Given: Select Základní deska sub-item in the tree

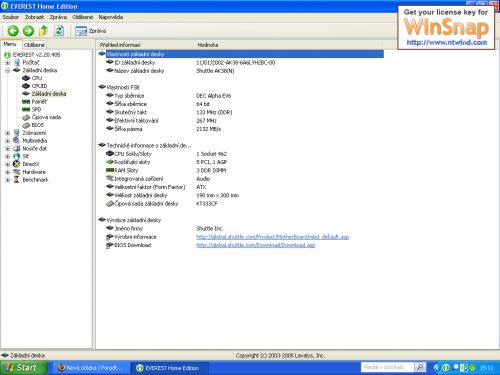Looking at the screenshot, I should [x=49, y=94].
